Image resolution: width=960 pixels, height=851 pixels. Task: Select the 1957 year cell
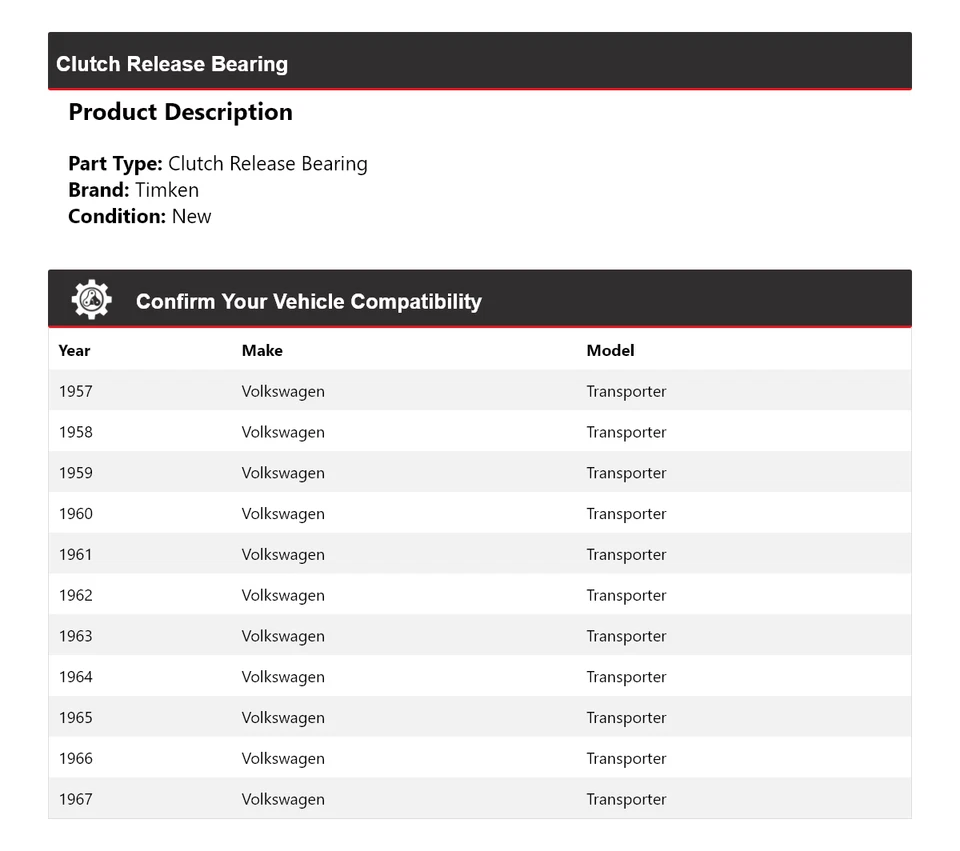tap(75, 391)
